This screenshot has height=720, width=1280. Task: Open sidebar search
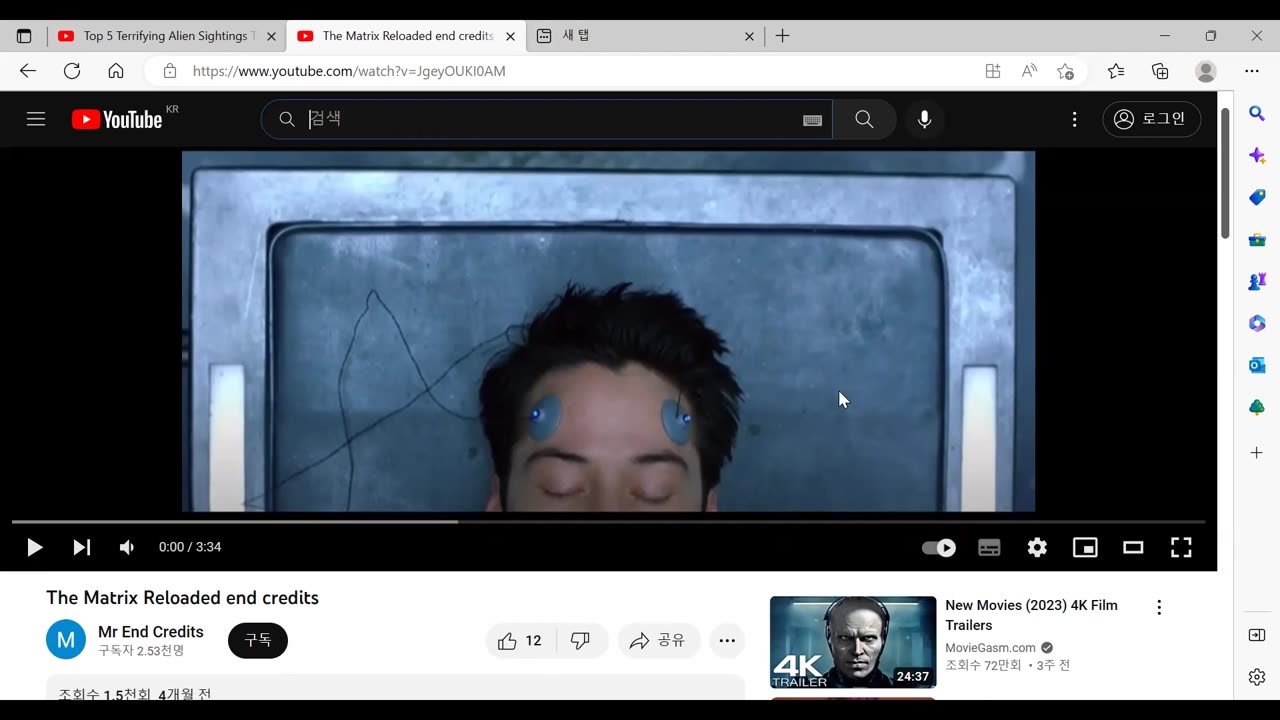tap(1257, 113)
